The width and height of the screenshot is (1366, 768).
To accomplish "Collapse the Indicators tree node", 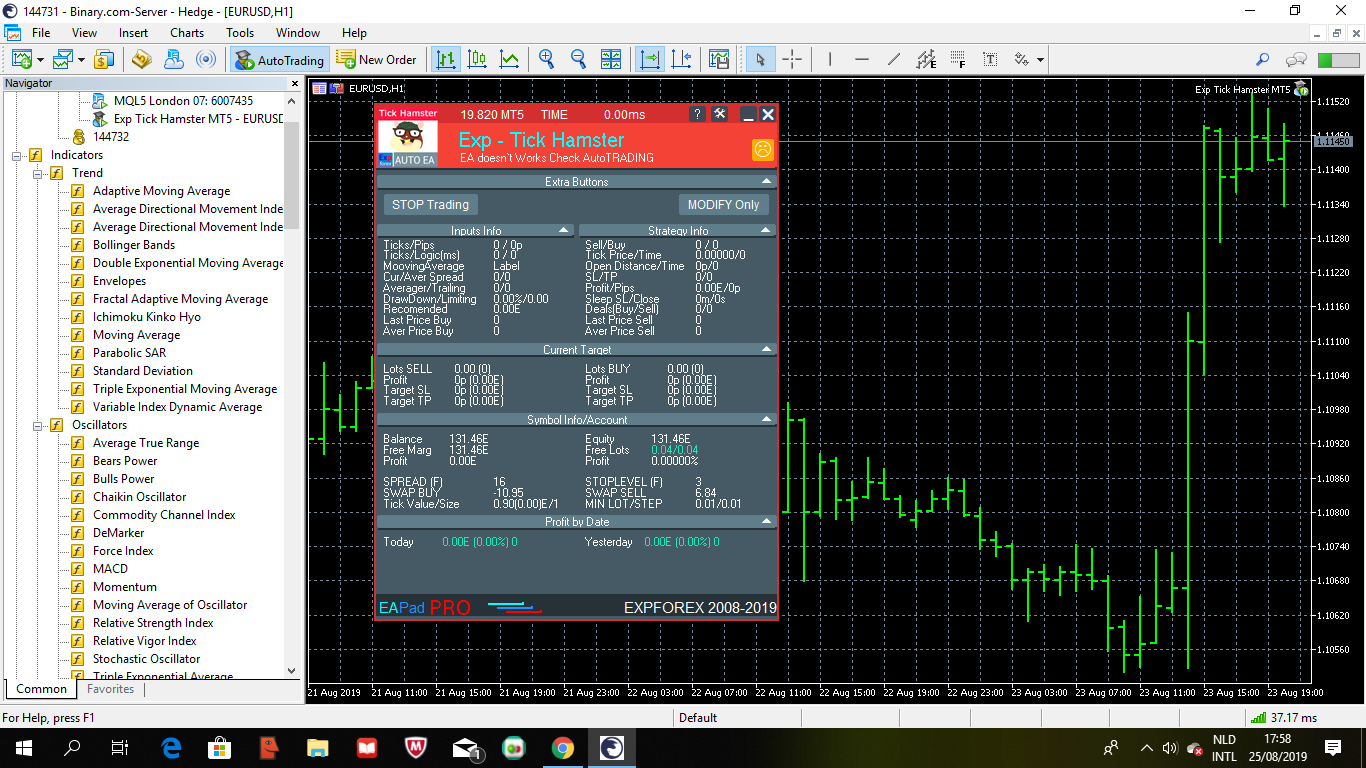I will [17, 155].
